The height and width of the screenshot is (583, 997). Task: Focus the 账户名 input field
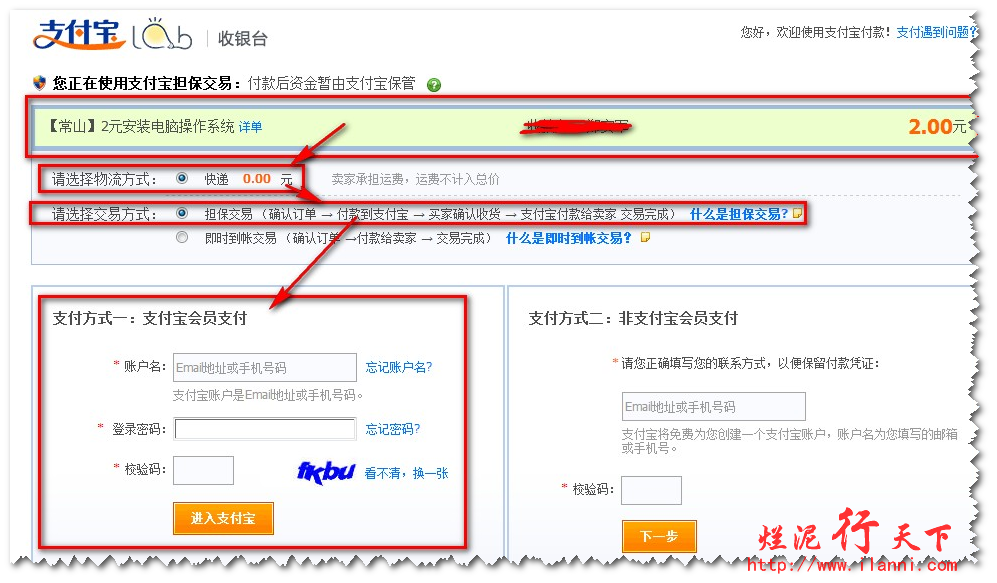(x=265, y=367)
